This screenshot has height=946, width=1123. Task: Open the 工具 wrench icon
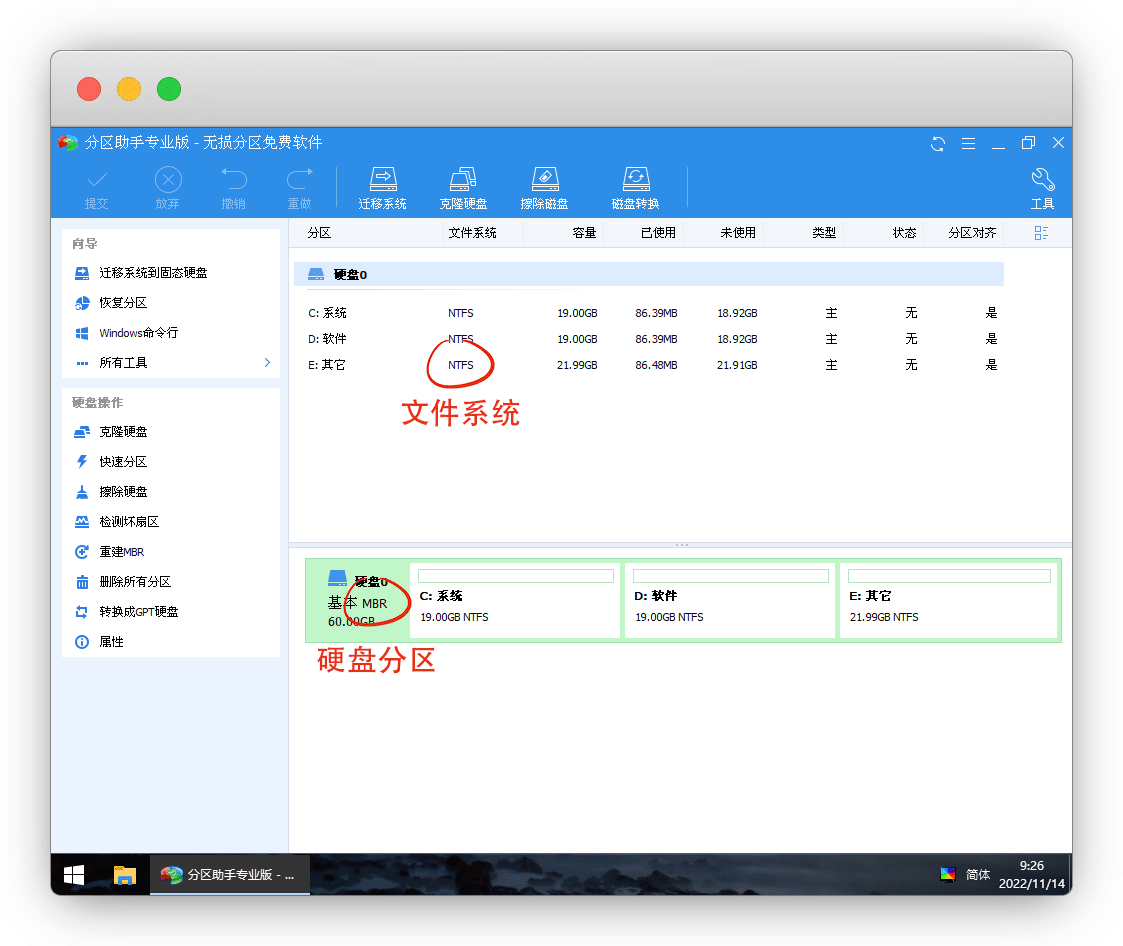[1042, 180]
